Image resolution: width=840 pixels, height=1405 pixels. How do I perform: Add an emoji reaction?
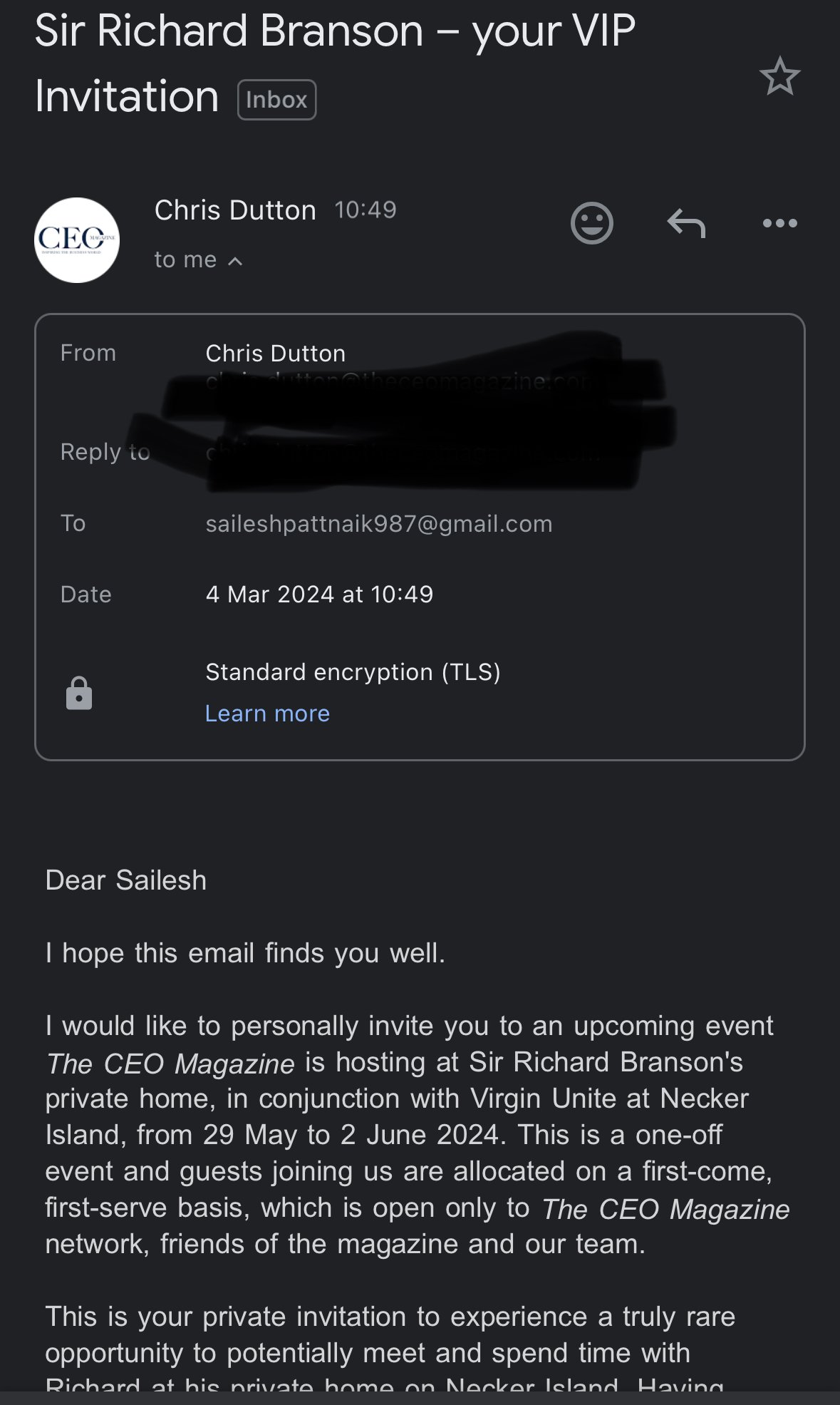[591, 223]
